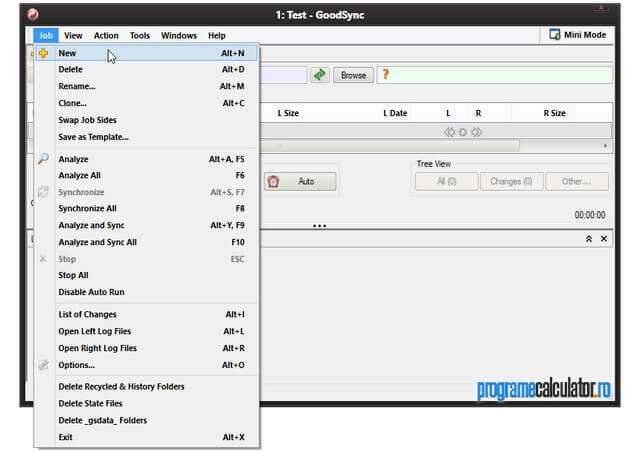Image resolution: width=640 pixels, height=454 pixels.
Task: Select Delete Recycled & History Folders
Action: pyautogui.click(x=146, y=386)
